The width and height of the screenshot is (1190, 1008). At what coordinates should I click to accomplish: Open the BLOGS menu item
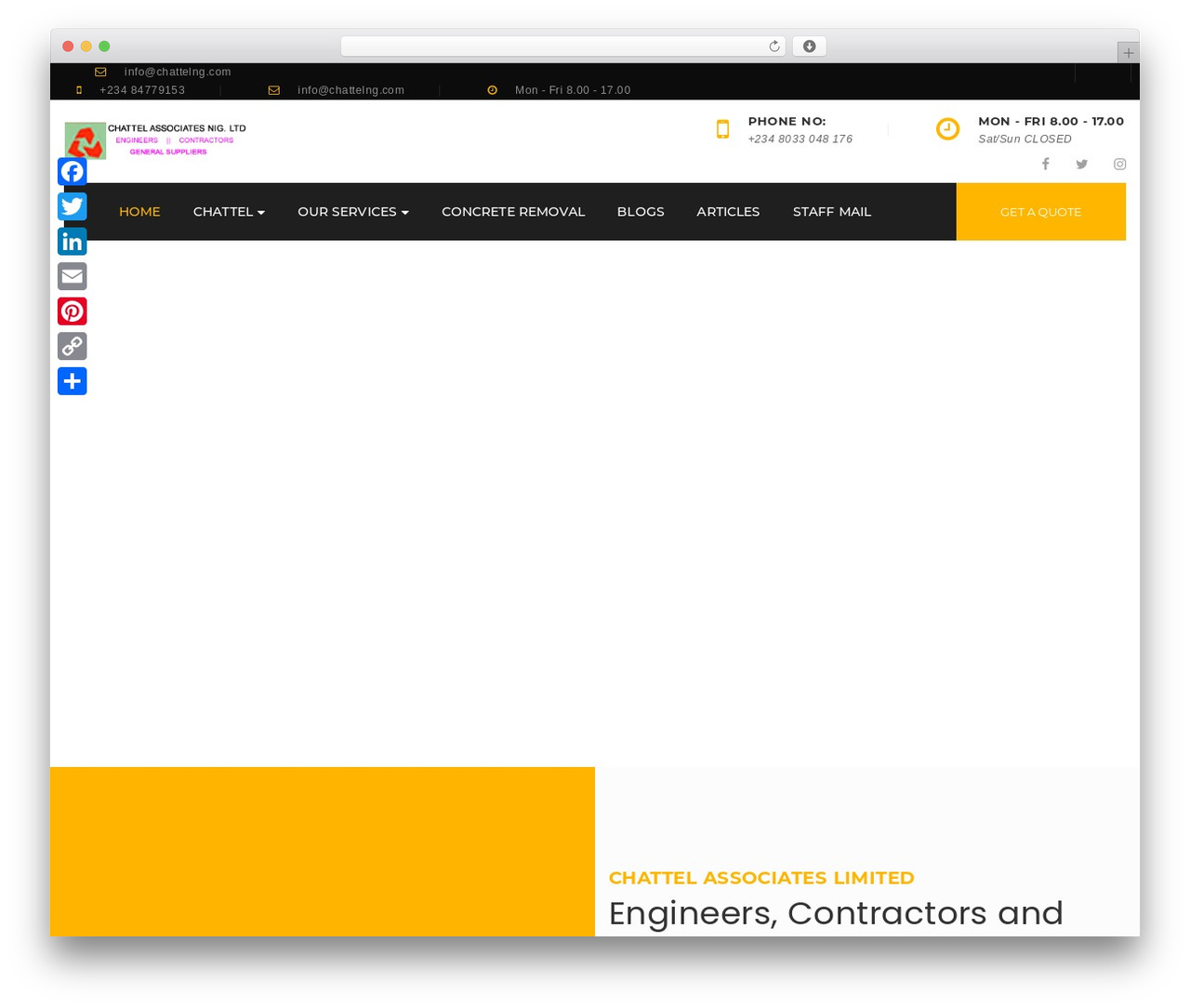pos(641,212)
